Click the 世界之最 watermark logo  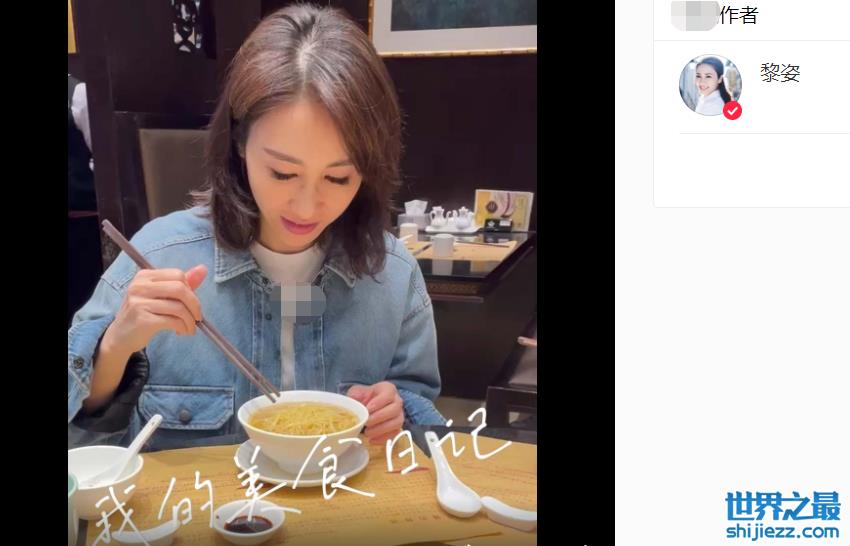point(783,506)
